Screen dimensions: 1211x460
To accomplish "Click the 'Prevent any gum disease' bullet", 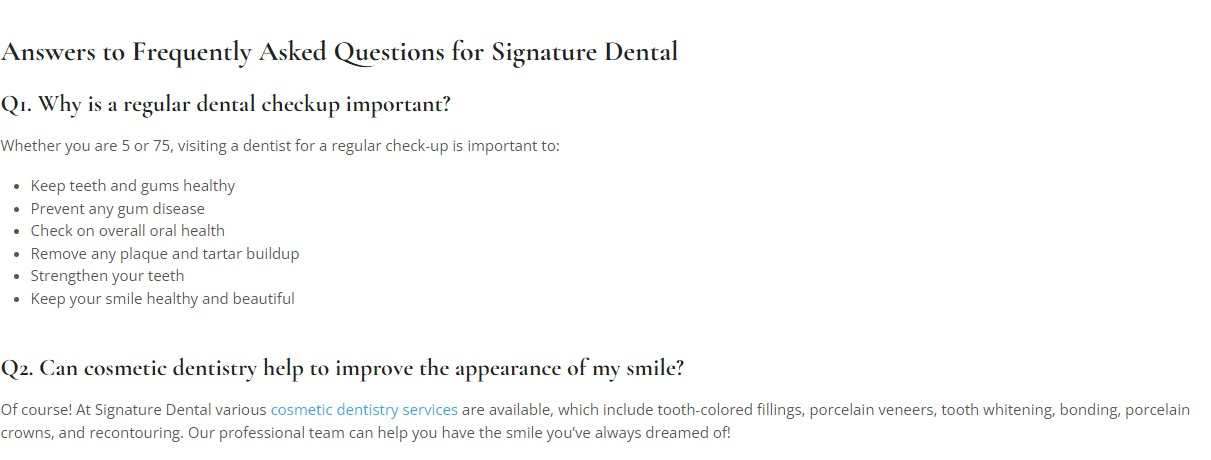I will 118,209.
